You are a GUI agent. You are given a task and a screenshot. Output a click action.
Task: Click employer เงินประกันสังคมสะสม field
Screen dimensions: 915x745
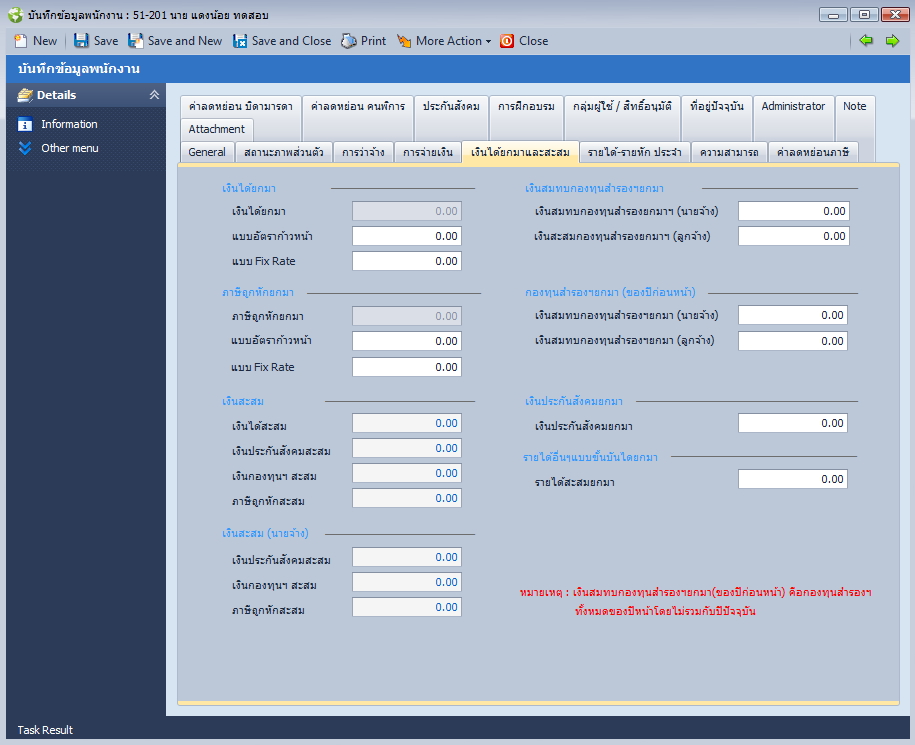click(407, 557)
